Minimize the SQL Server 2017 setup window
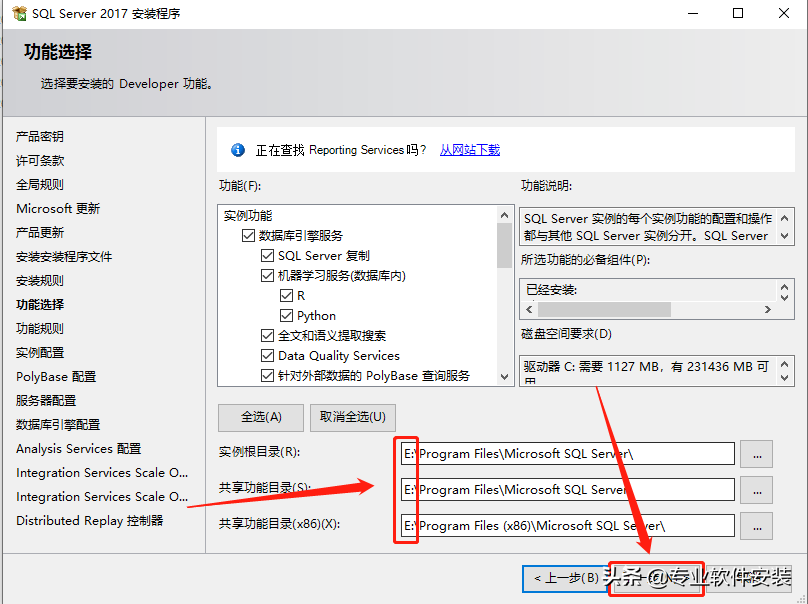Image resolution: width=808 pixels, height=604 pixels. (693, 13)
